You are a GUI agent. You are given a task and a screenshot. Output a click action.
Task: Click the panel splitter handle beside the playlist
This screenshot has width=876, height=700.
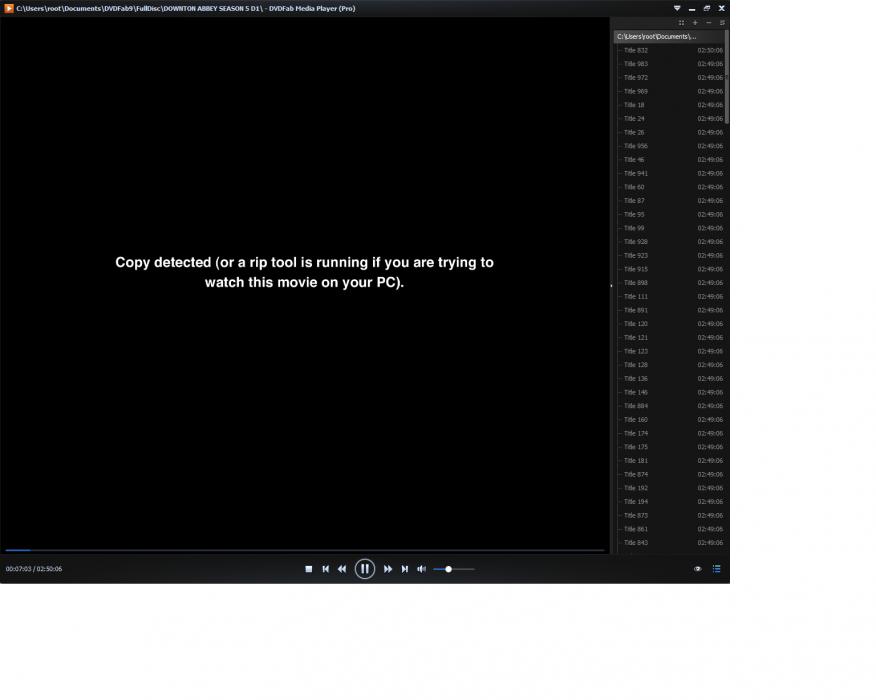pos(611,285)
